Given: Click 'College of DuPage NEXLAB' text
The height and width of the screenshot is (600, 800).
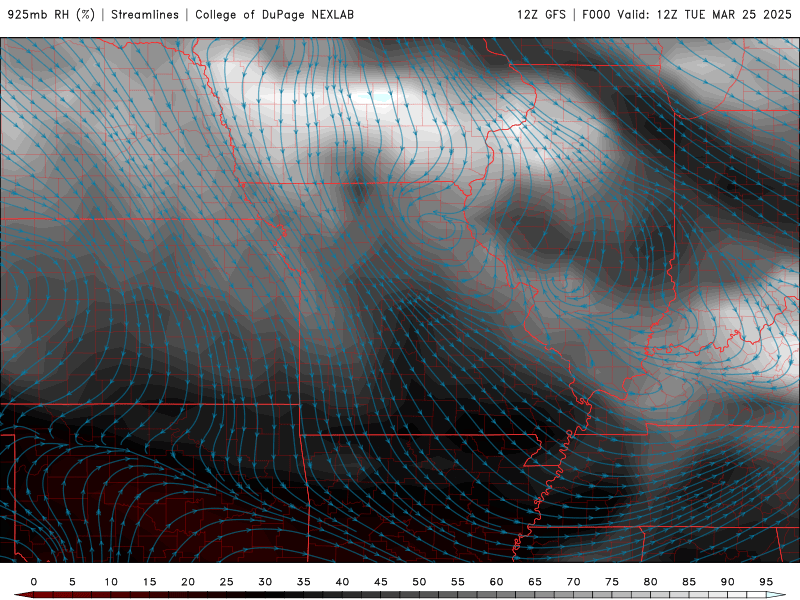Looking at the screenshot, I should pos(274,15).
